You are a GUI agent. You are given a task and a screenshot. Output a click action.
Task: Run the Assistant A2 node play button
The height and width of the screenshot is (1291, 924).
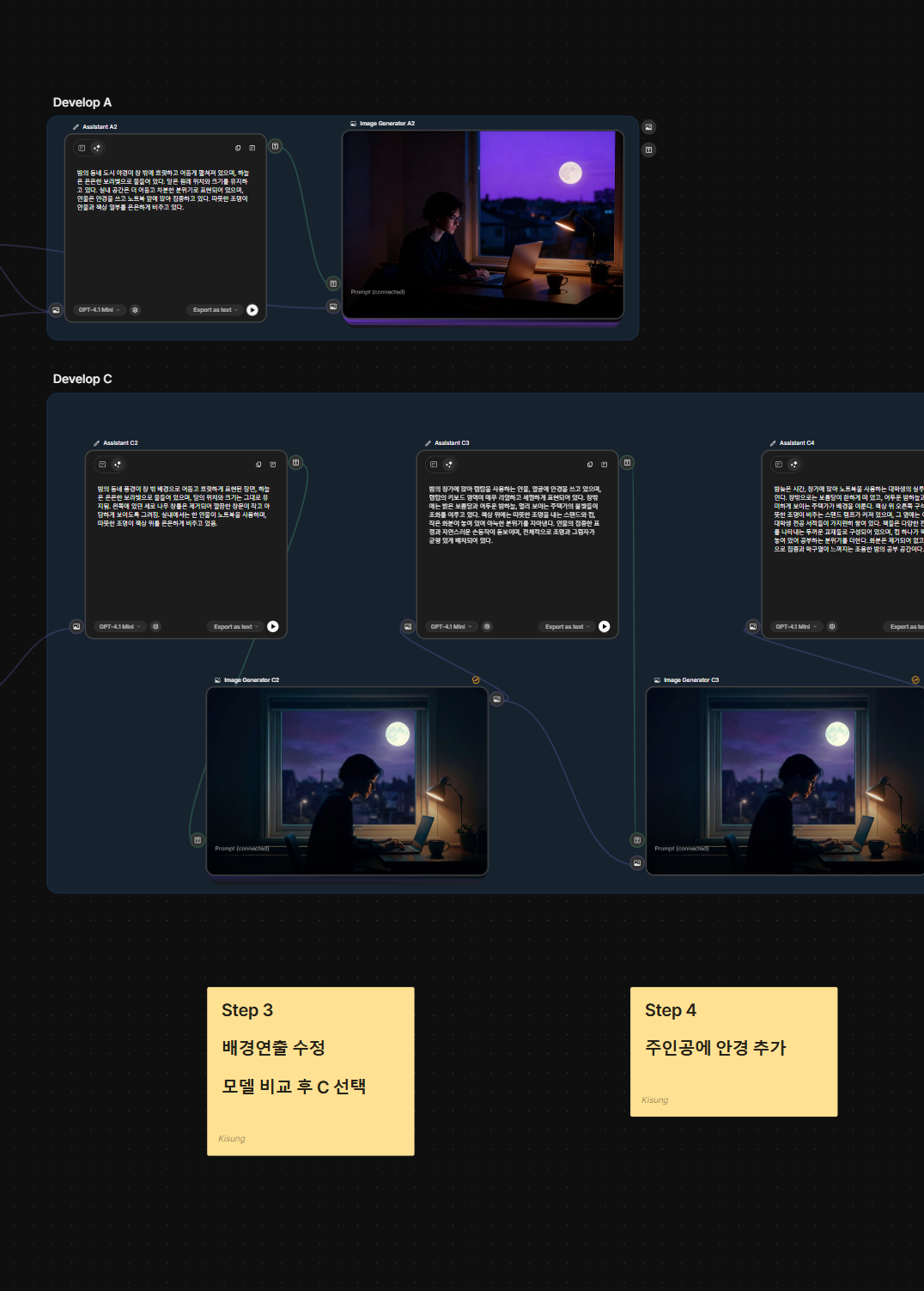pyautogui.click(x=252, y=310)
